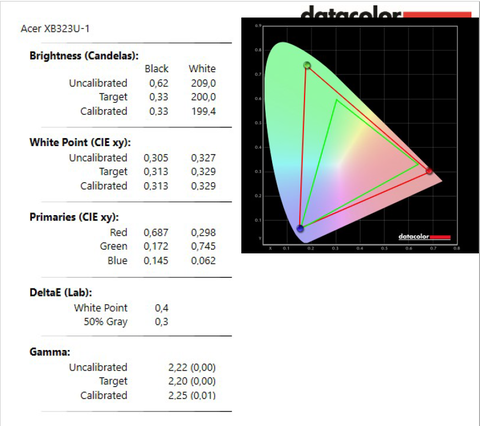Click the Acer XB323U-1 monitor name

(55, 29)
